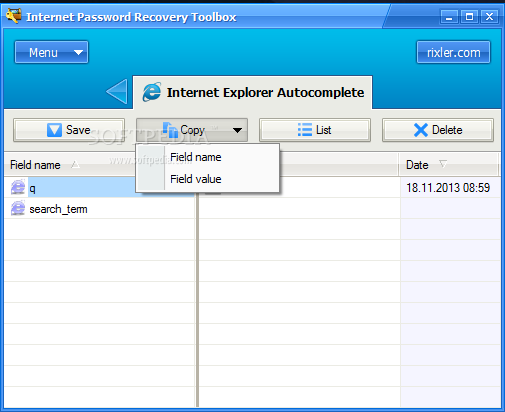This screenshot has width=505, height=412.
Task: Choose Field value from Copy menu
Action: point(208,179)
